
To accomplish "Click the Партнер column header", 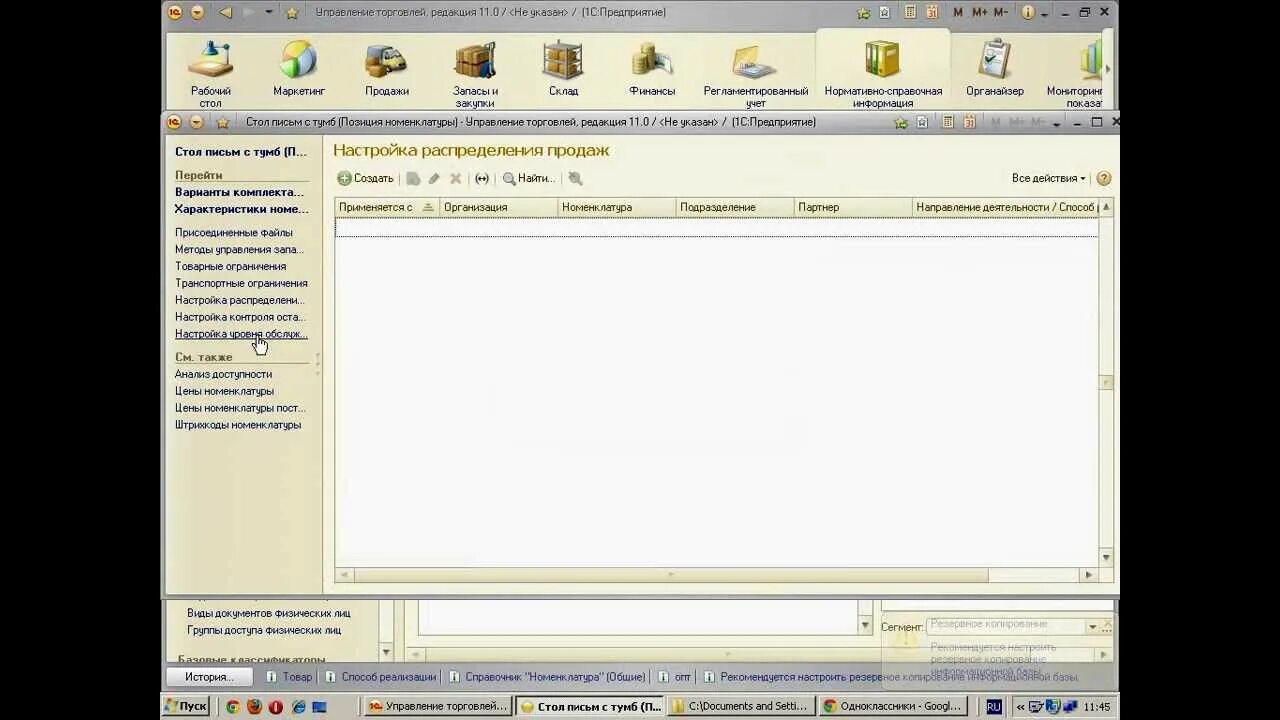I will 853,207.
